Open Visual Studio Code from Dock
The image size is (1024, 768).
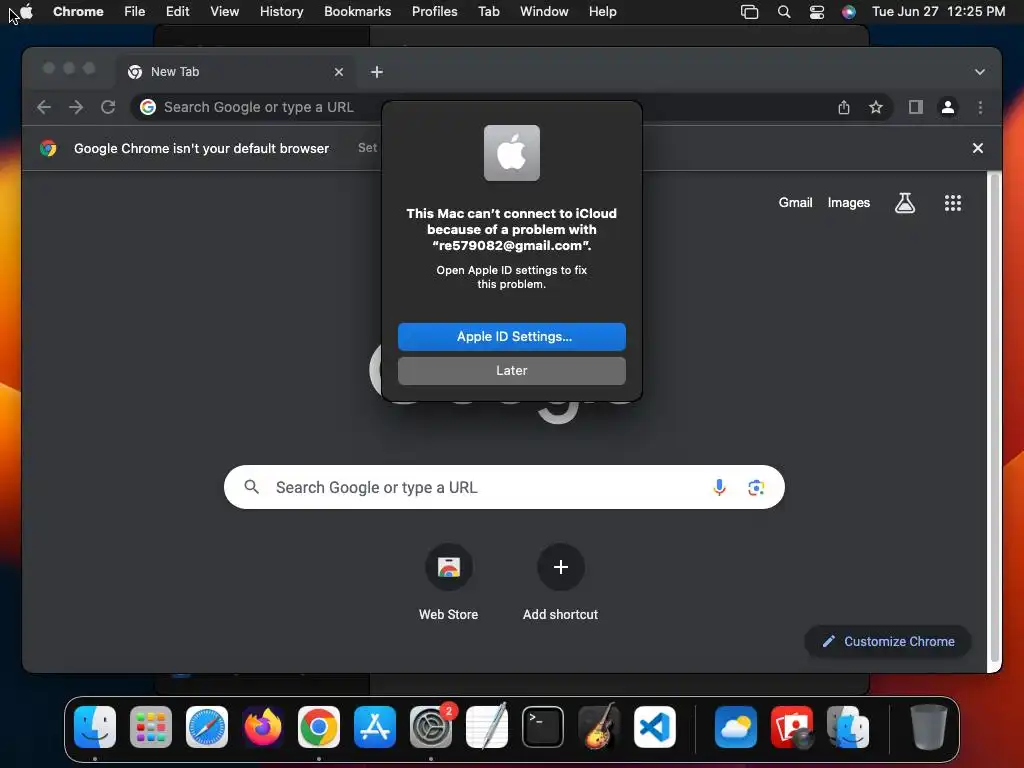coord(654,727)
